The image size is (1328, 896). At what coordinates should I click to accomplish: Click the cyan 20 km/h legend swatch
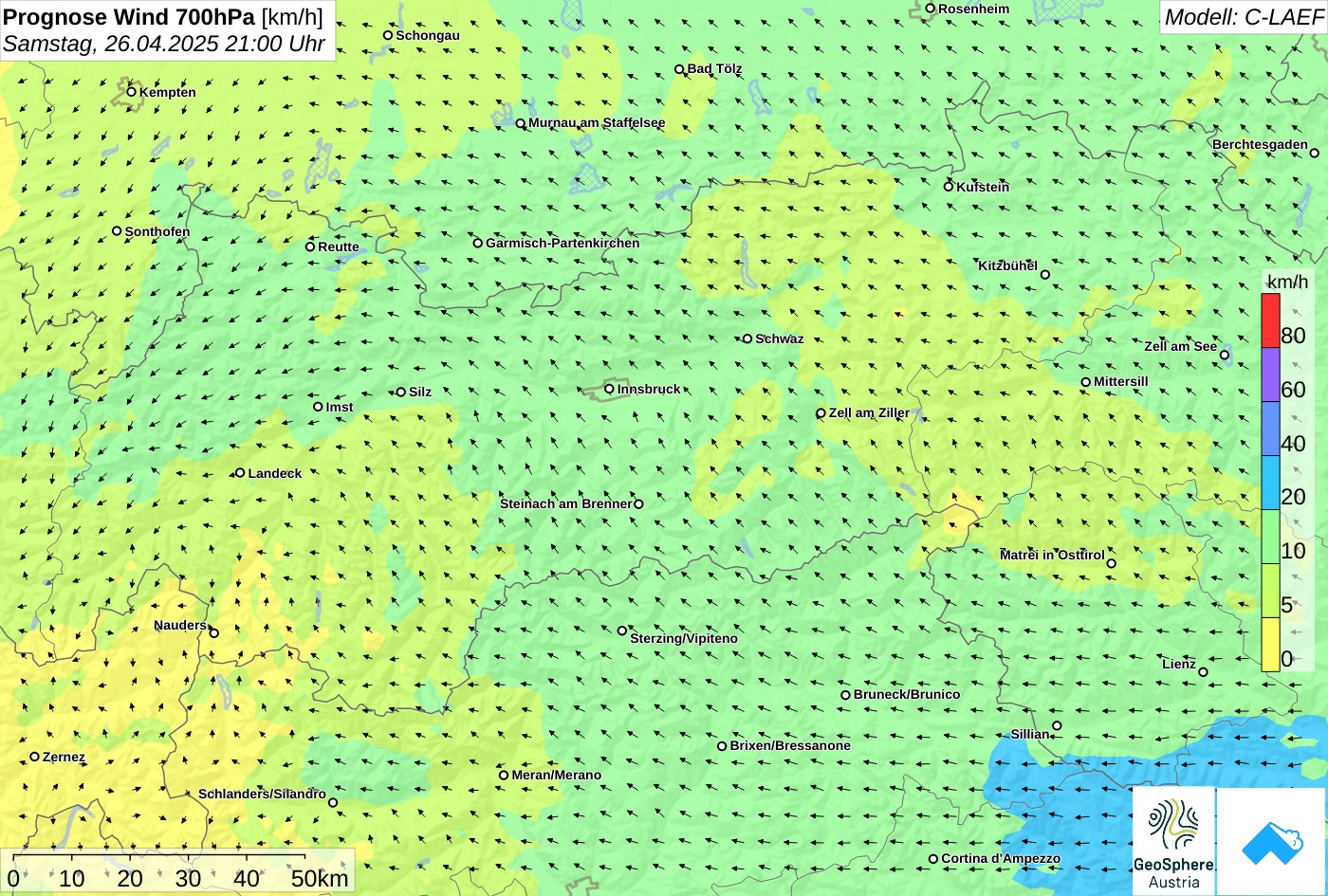pyautogui.click(x=1270, y=483)
